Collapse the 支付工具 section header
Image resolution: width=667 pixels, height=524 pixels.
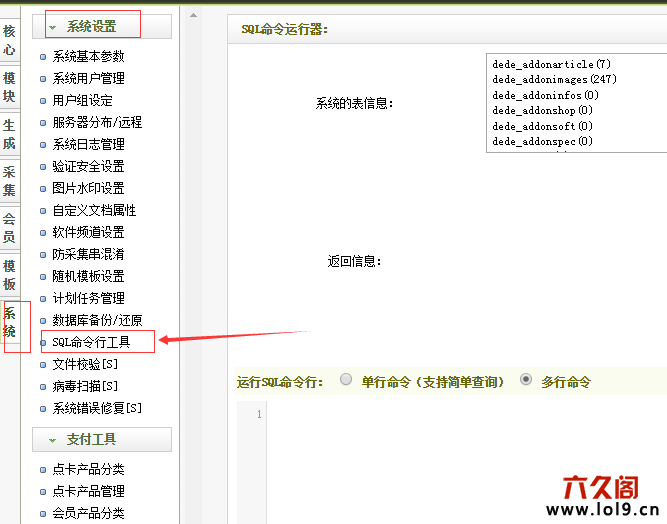[102, 440]
